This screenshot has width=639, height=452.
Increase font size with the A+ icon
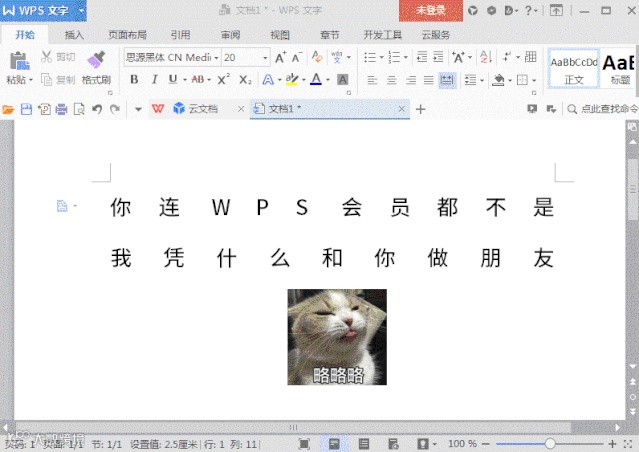point(280,57)
